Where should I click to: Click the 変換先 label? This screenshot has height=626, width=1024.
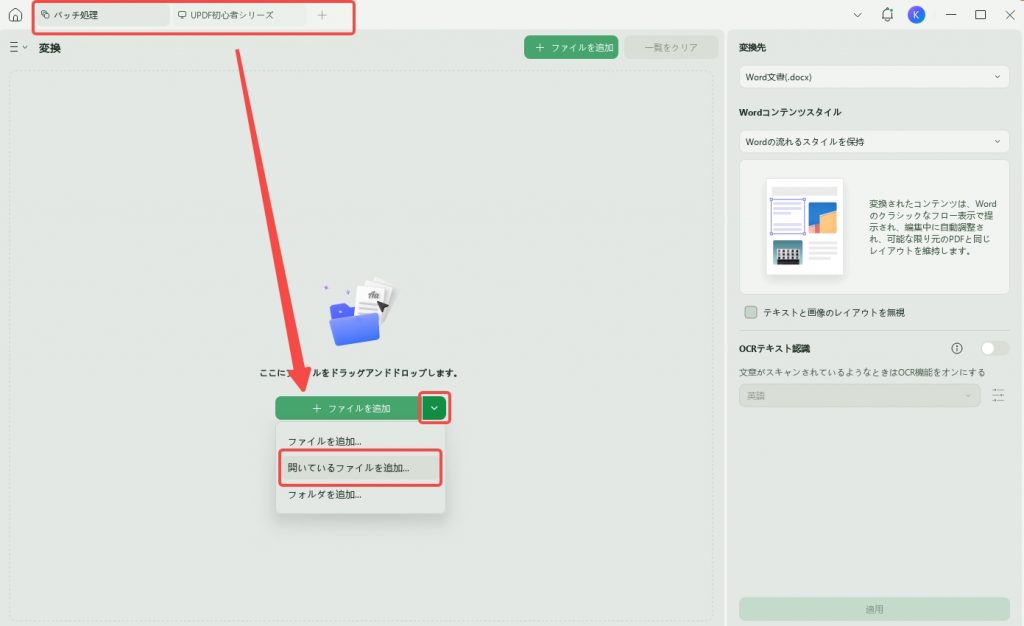pos(752,47)
